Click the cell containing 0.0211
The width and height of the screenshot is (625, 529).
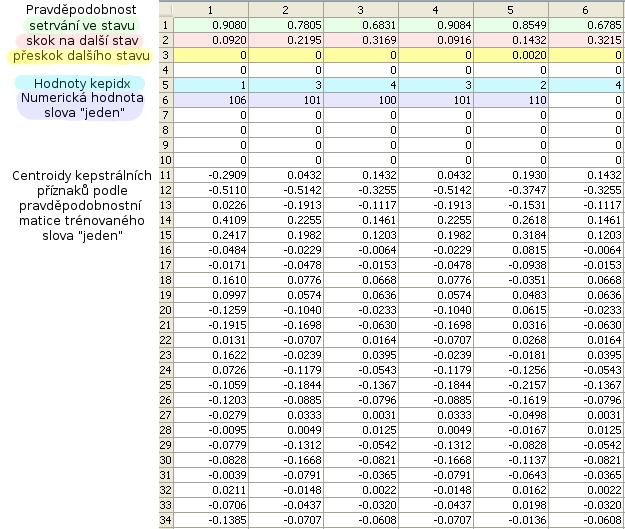(x=211, y=490)
